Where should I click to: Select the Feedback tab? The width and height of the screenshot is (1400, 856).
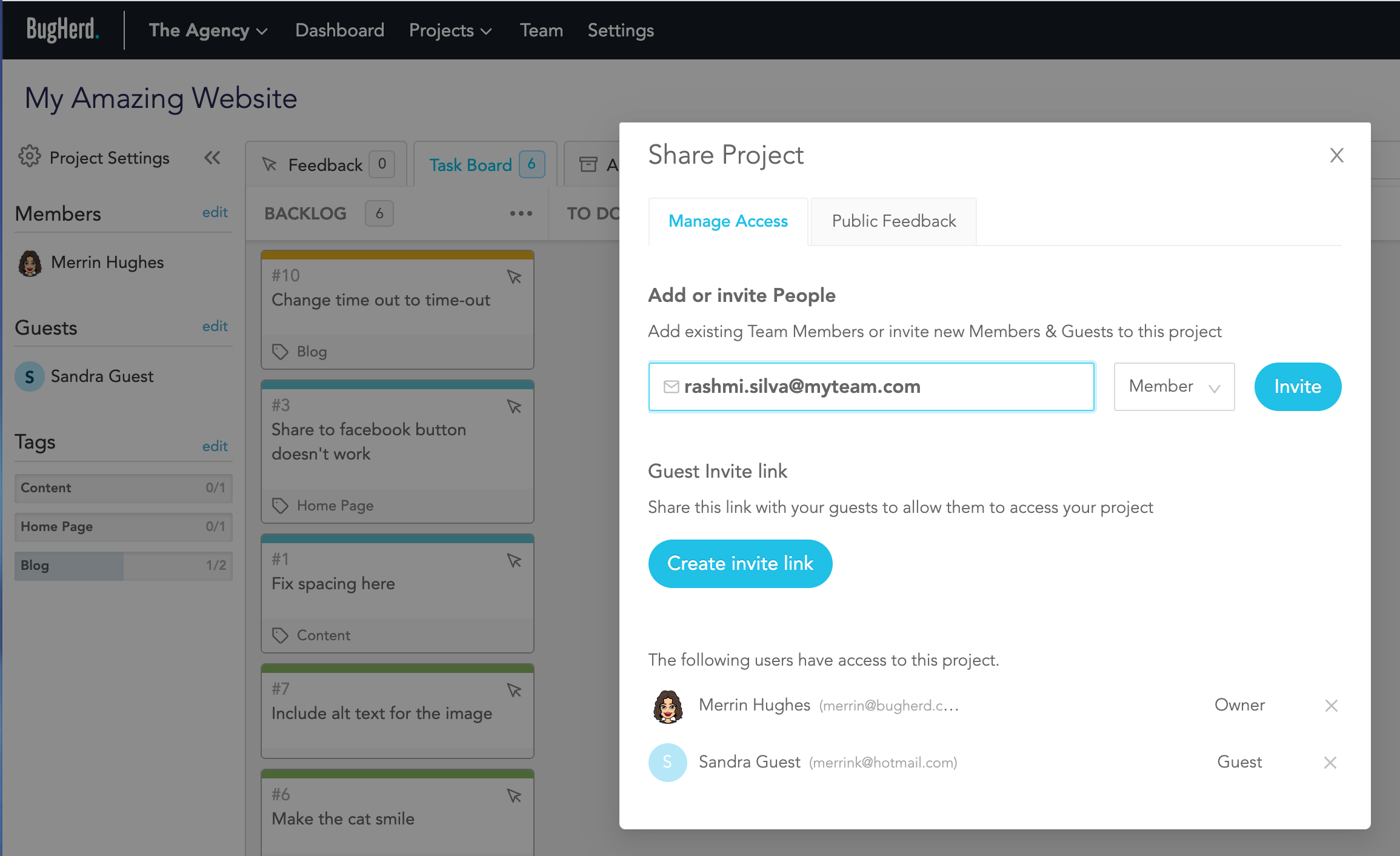[327, 164]
